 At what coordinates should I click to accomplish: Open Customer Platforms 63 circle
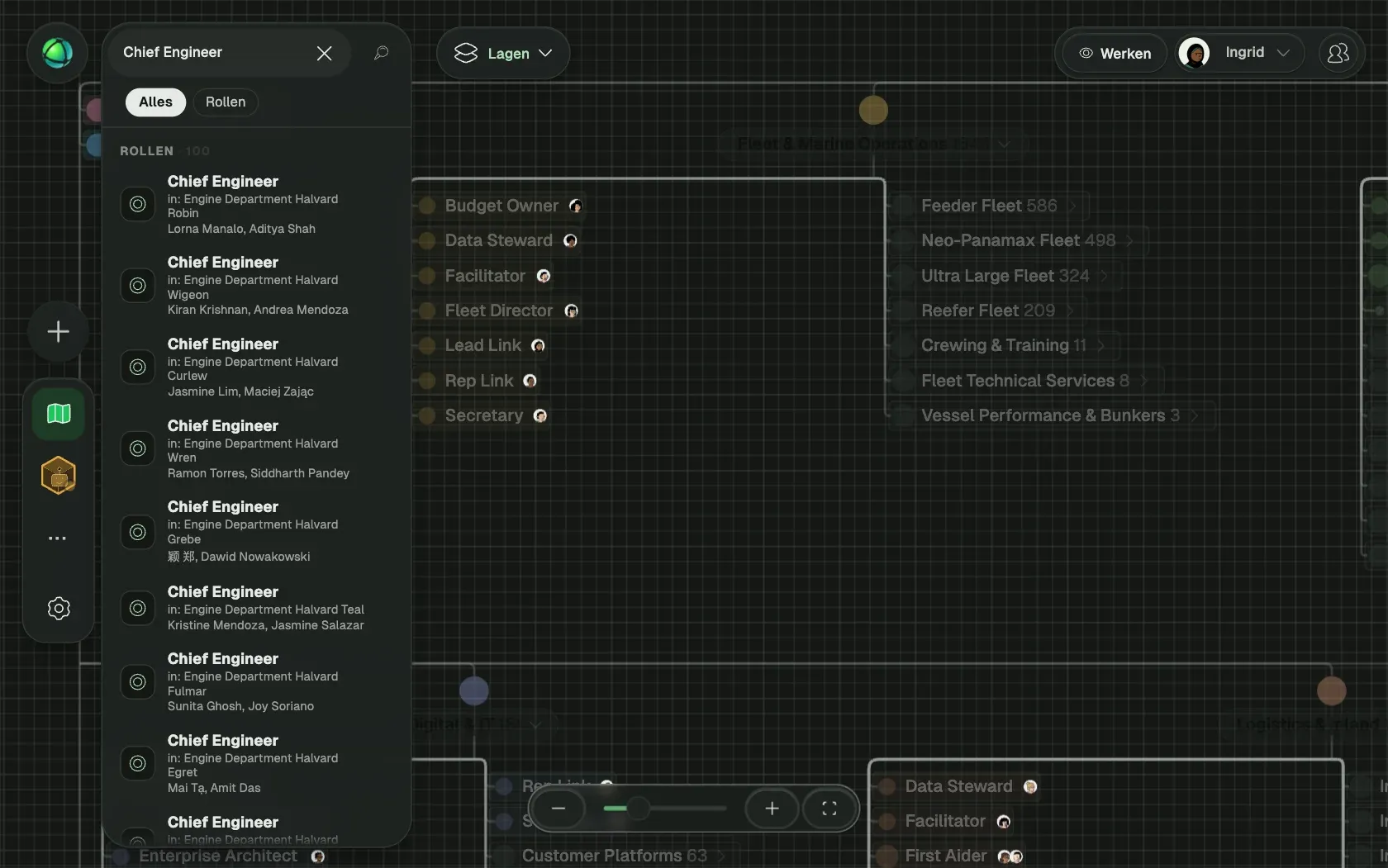(x=614, y=856)
